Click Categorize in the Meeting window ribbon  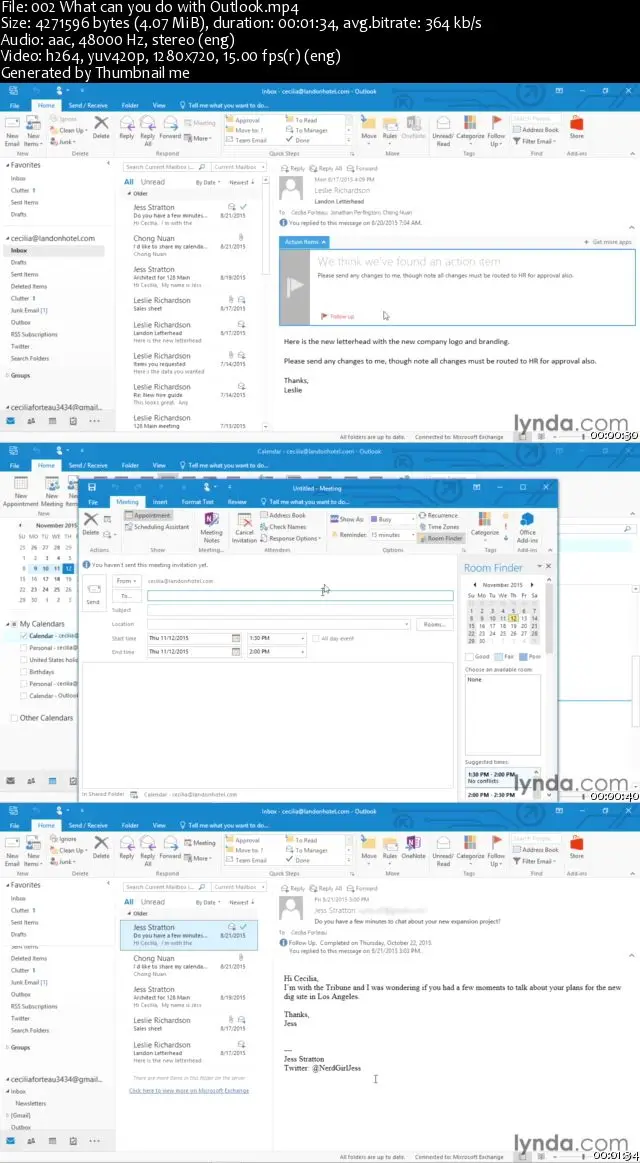[x=485, y=524]
